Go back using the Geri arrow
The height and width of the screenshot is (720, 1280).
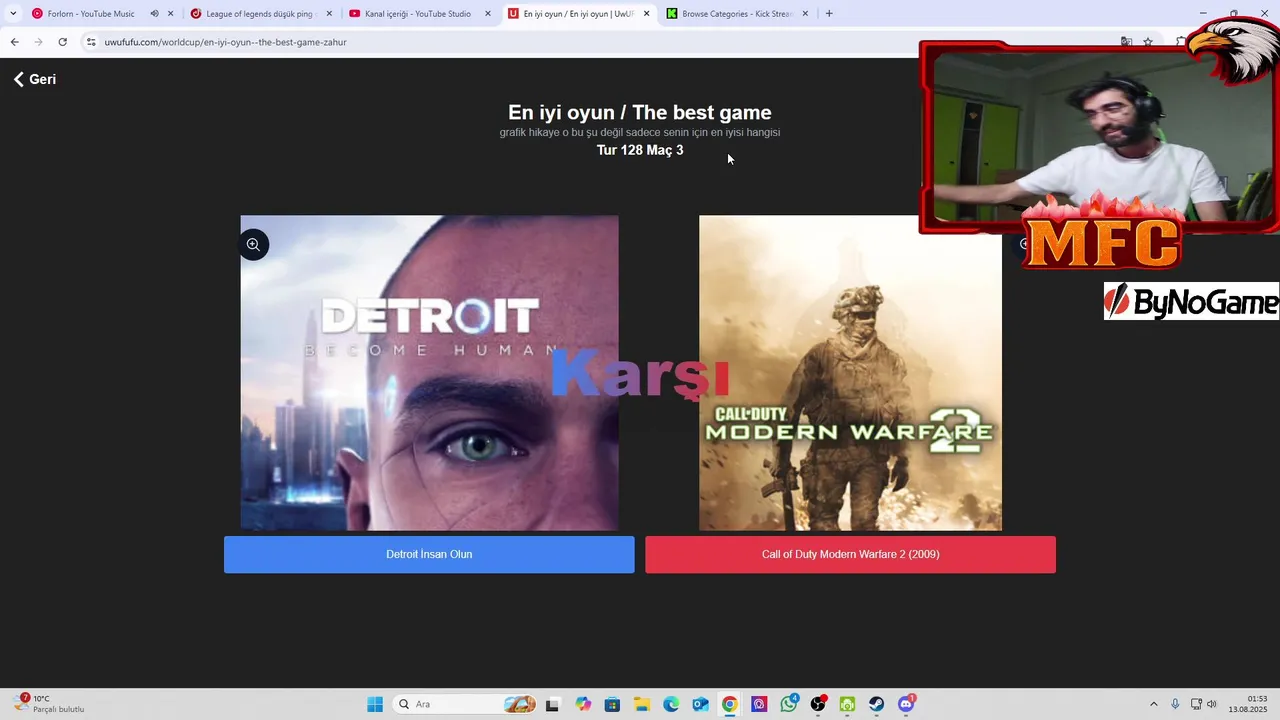point(34,79)
